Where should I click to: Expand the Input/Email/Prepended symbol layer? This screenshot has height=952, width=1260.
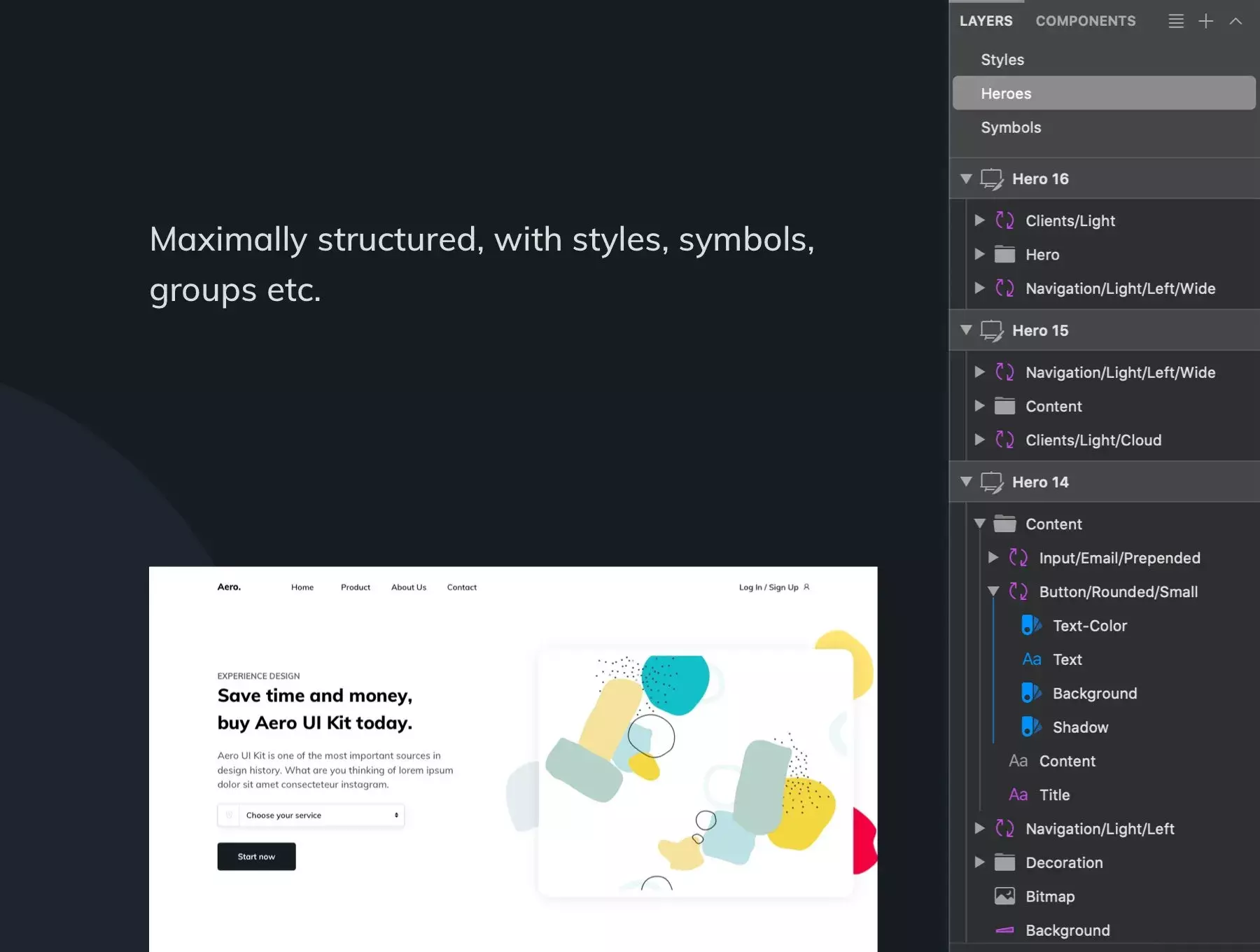pyautogui.click(x=993, y=557)
